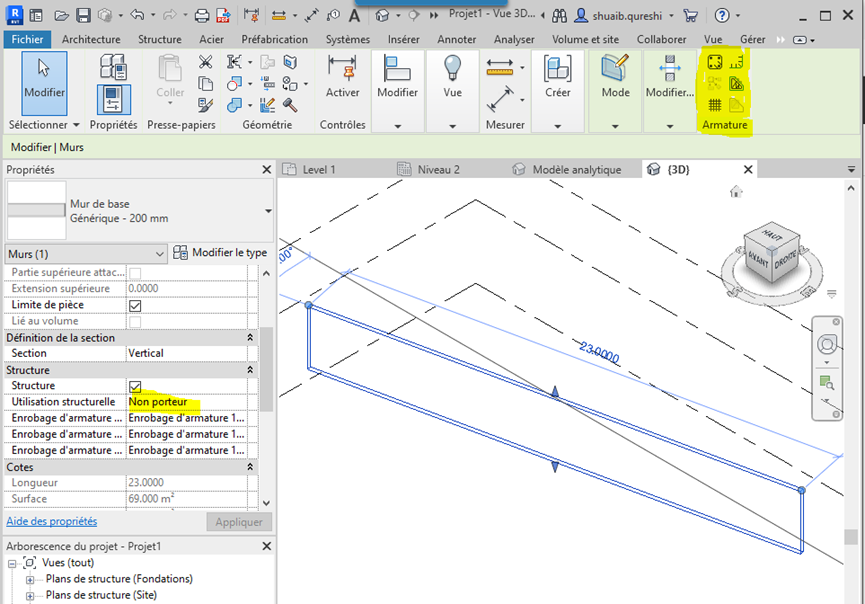The image size is (865, 604).
Task: Click the ViewCube home icon
Action: tap(737, 191)
